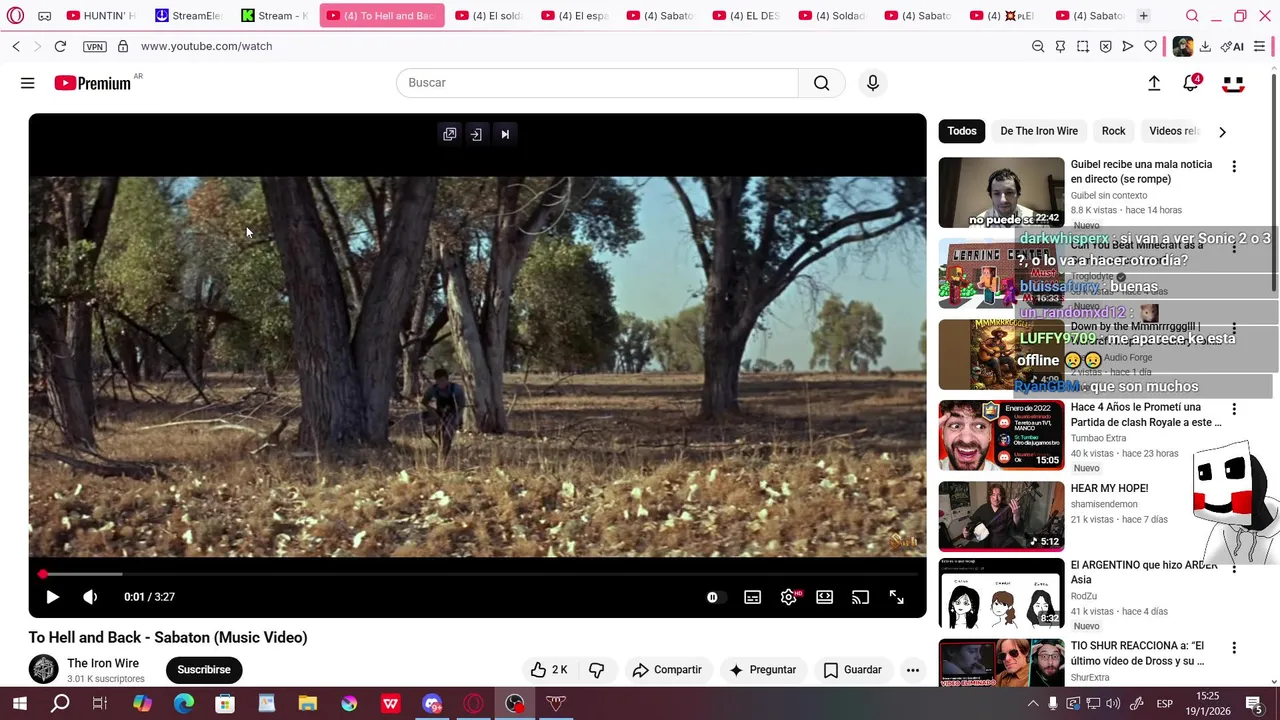This screenshot has width=1280, height=720.
Task: Open Windows taskbar search
Action: click(x=60, y=704)
